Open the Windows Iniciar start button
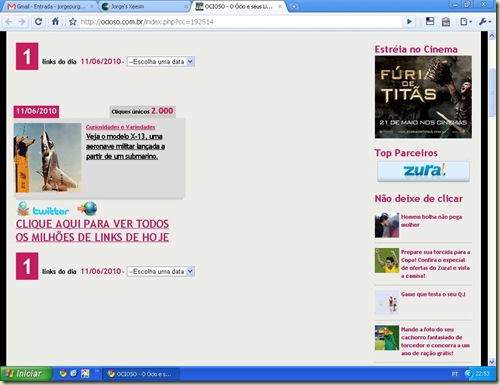 pyautogui.click(x=26, y=374)
